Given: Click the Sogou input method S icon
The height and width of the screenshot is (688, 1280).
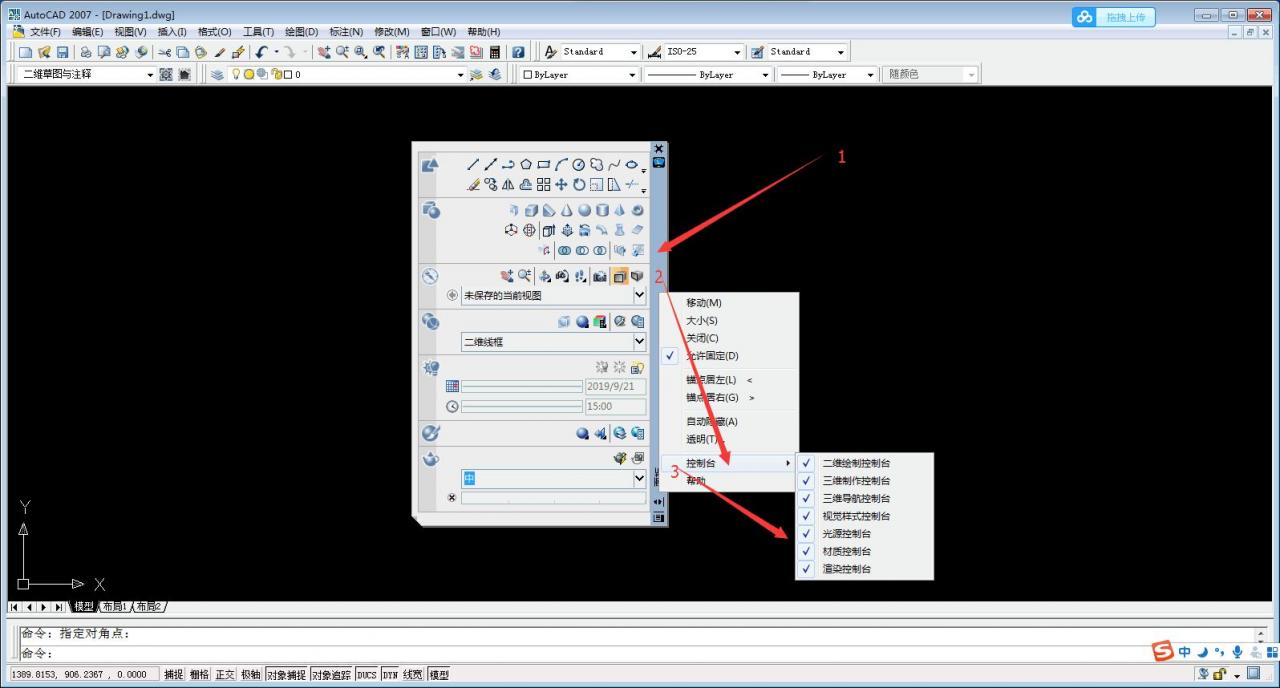Looking at the screenshot, I should (x=1163, y=651).
